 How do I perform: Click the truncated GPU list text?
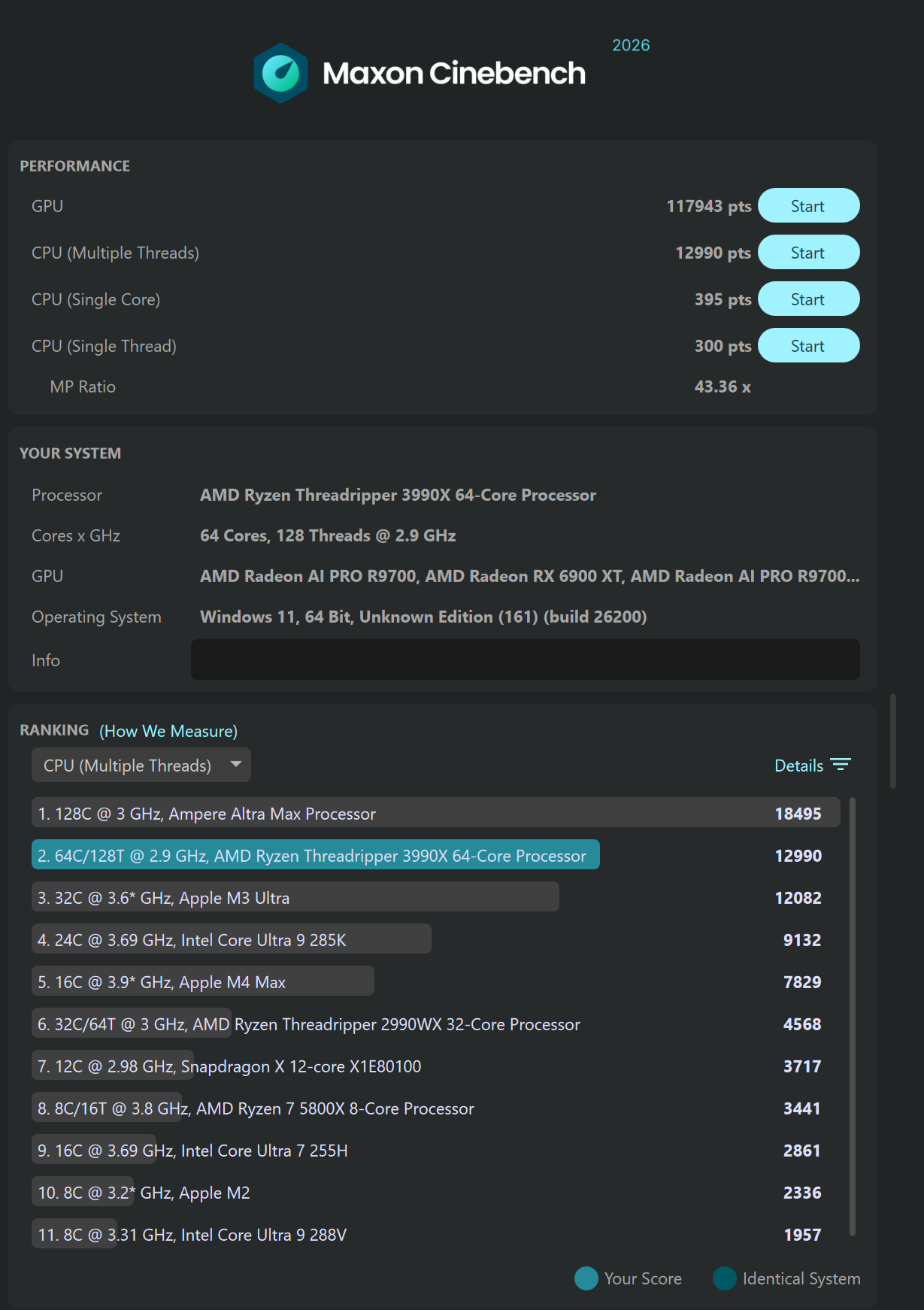tap(529, 576)
